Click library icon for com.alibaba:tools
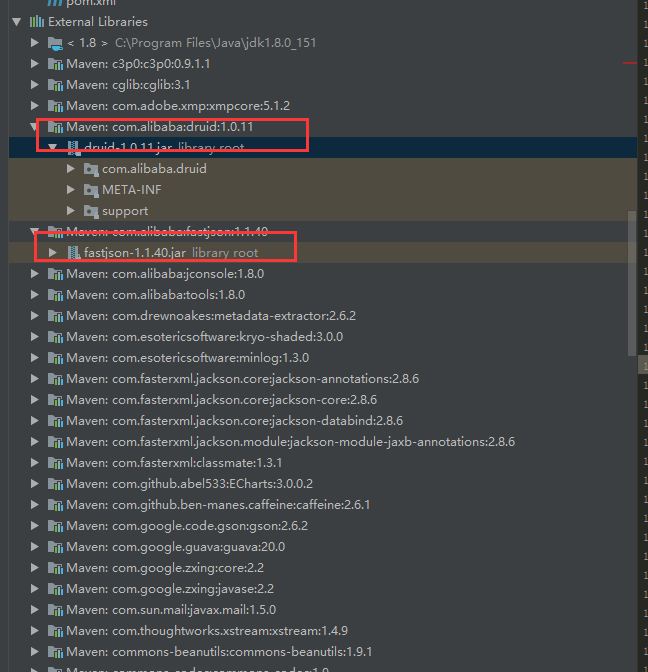This screenshot has width=648, height=672. (55, 295)
